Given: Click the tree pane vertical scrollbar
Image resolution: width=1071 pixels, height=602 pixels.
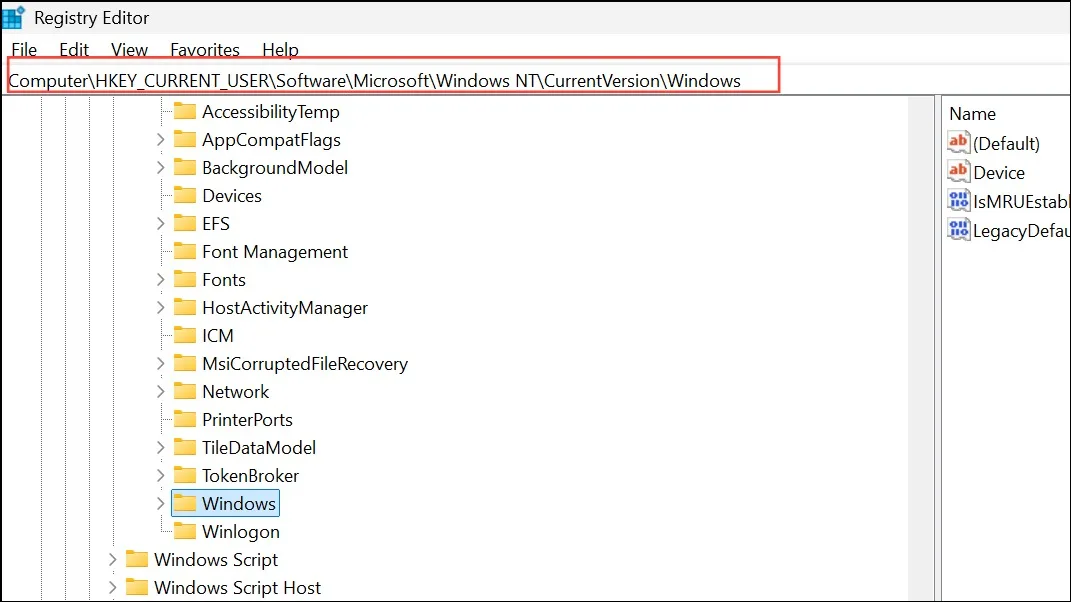Looking at the screenshot, I should click(x=921, y=348).
